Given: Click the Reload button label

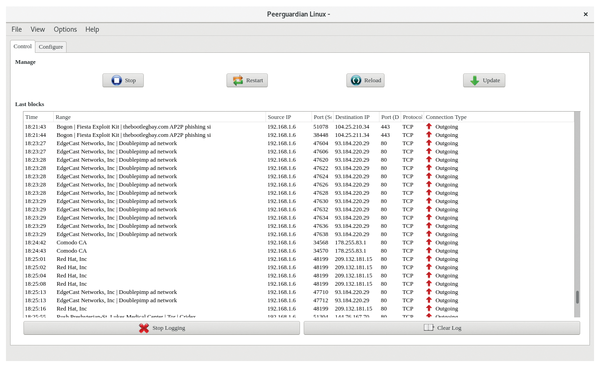Looking at the screenshot, I should (x=372, y=80).
